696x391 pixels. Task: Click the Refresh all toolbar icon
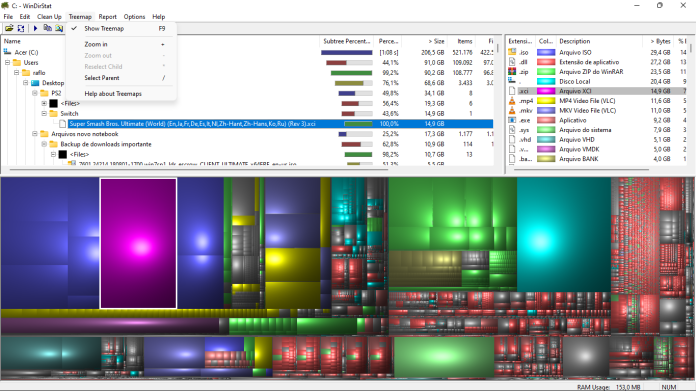tap(21, 28)
